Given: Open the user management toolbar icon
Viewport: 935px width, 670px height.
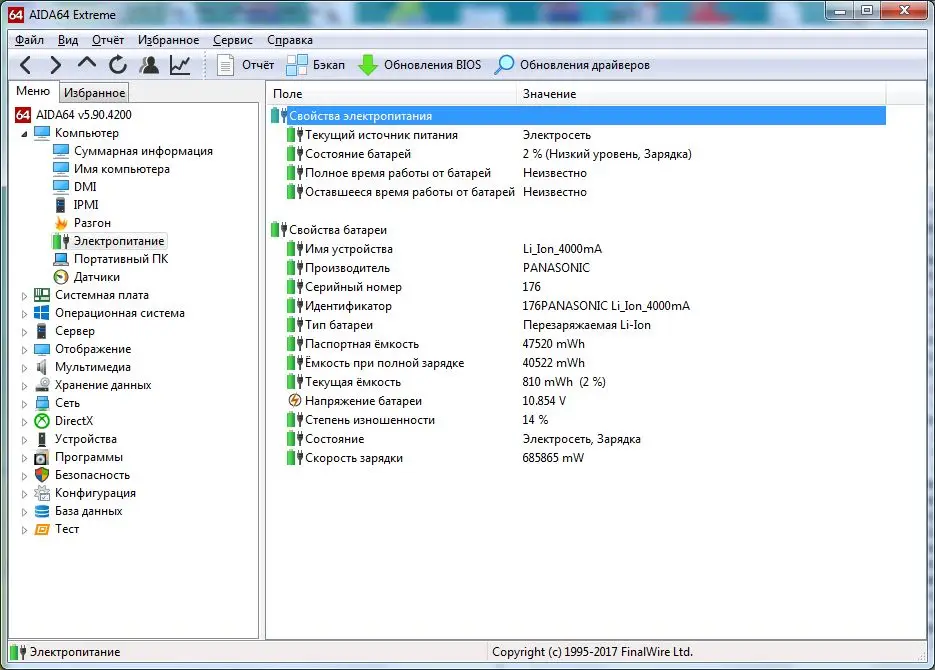Looking at the screenshot, I should (x=149, y=64).
